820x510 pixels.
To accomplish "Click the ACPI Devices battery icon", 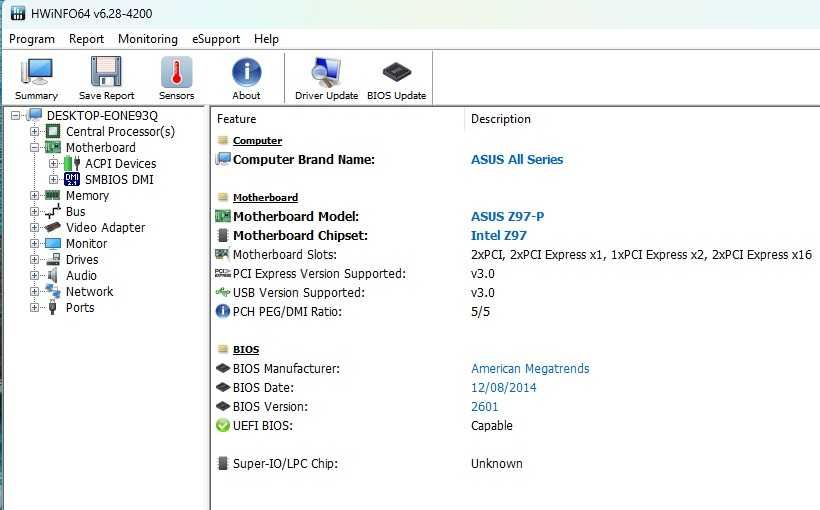I will pyautogui.click(x=72, y=163).
